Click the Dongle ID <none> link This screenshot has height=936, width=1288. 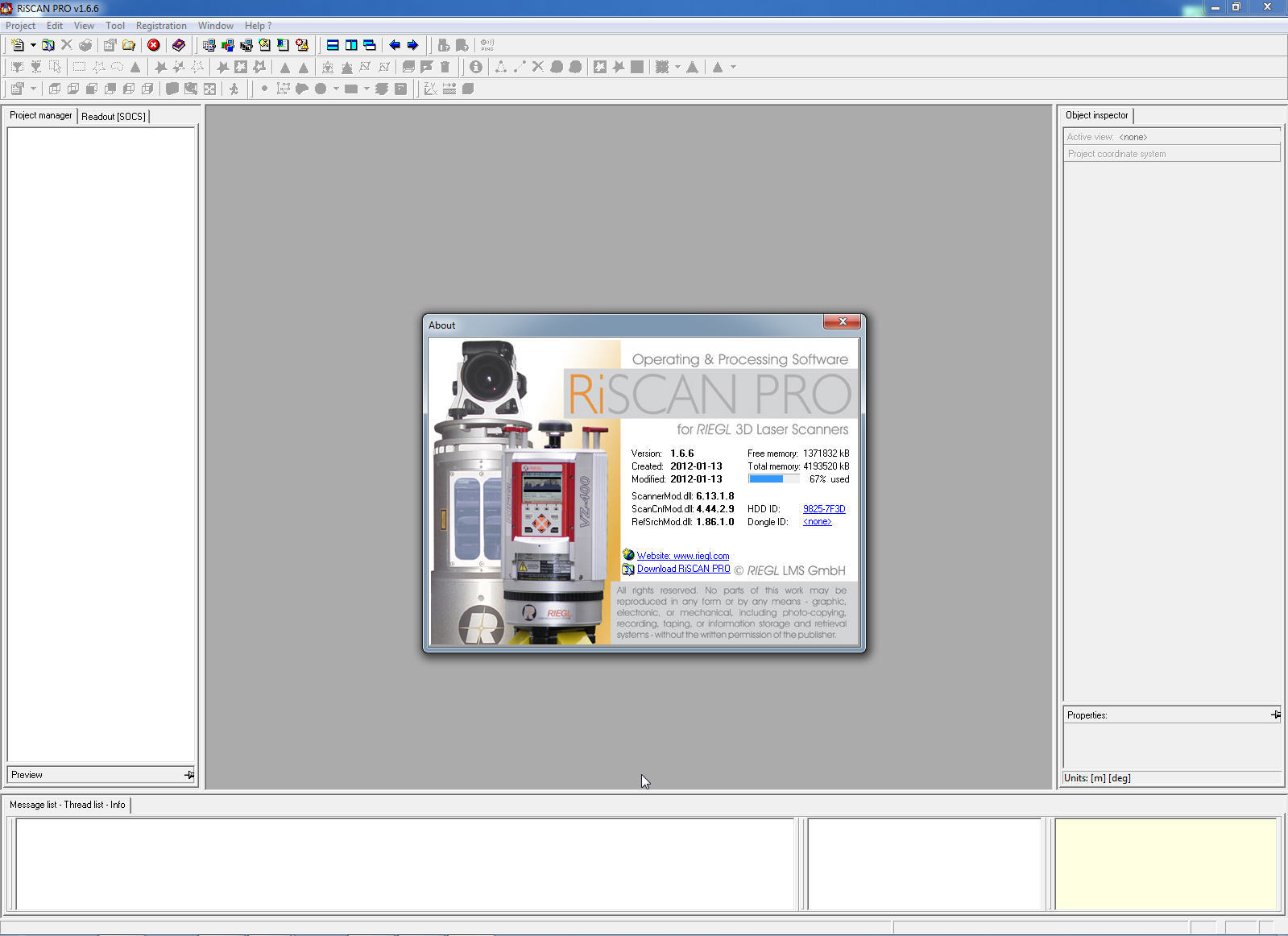[x=818, y=522]
